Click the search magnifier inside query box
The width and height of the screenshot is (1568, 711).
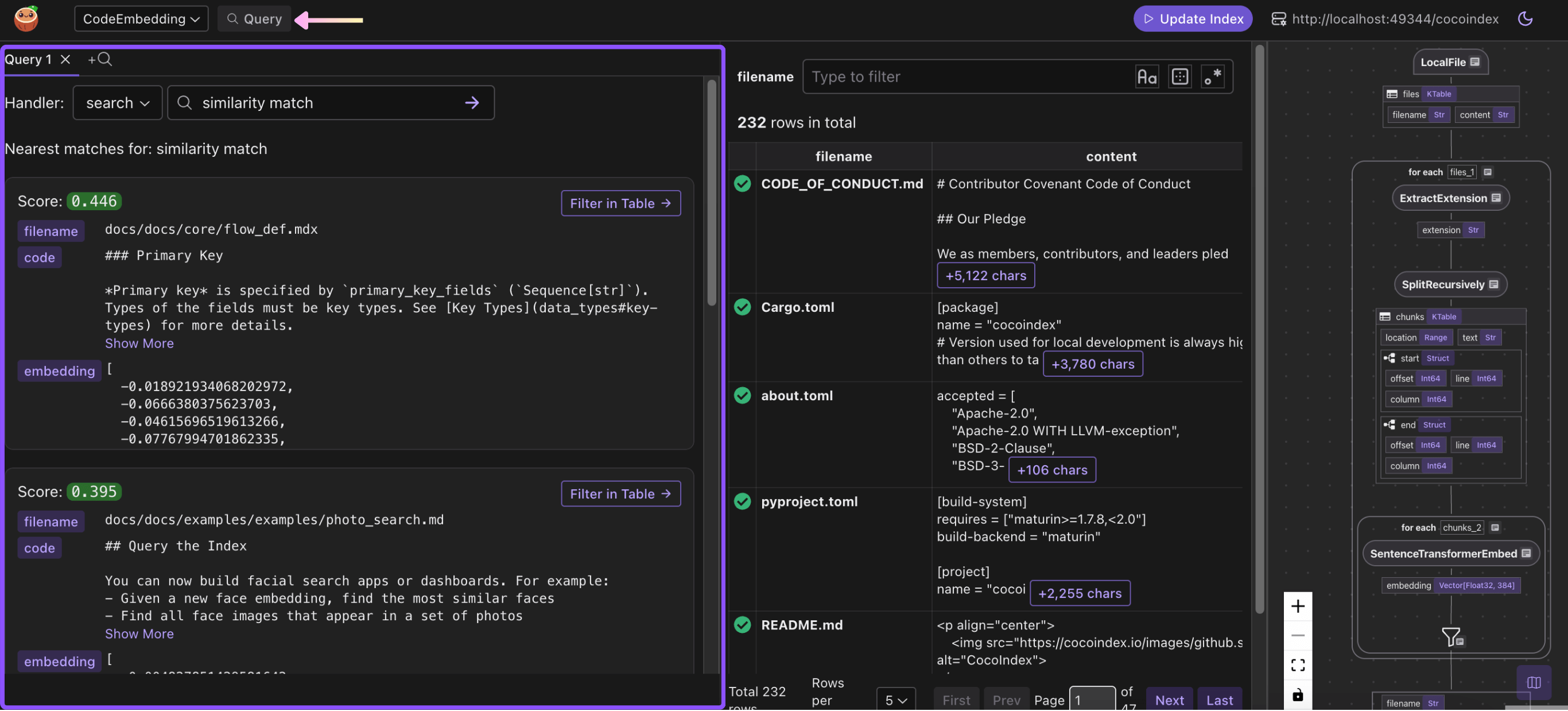pos(184,103)
